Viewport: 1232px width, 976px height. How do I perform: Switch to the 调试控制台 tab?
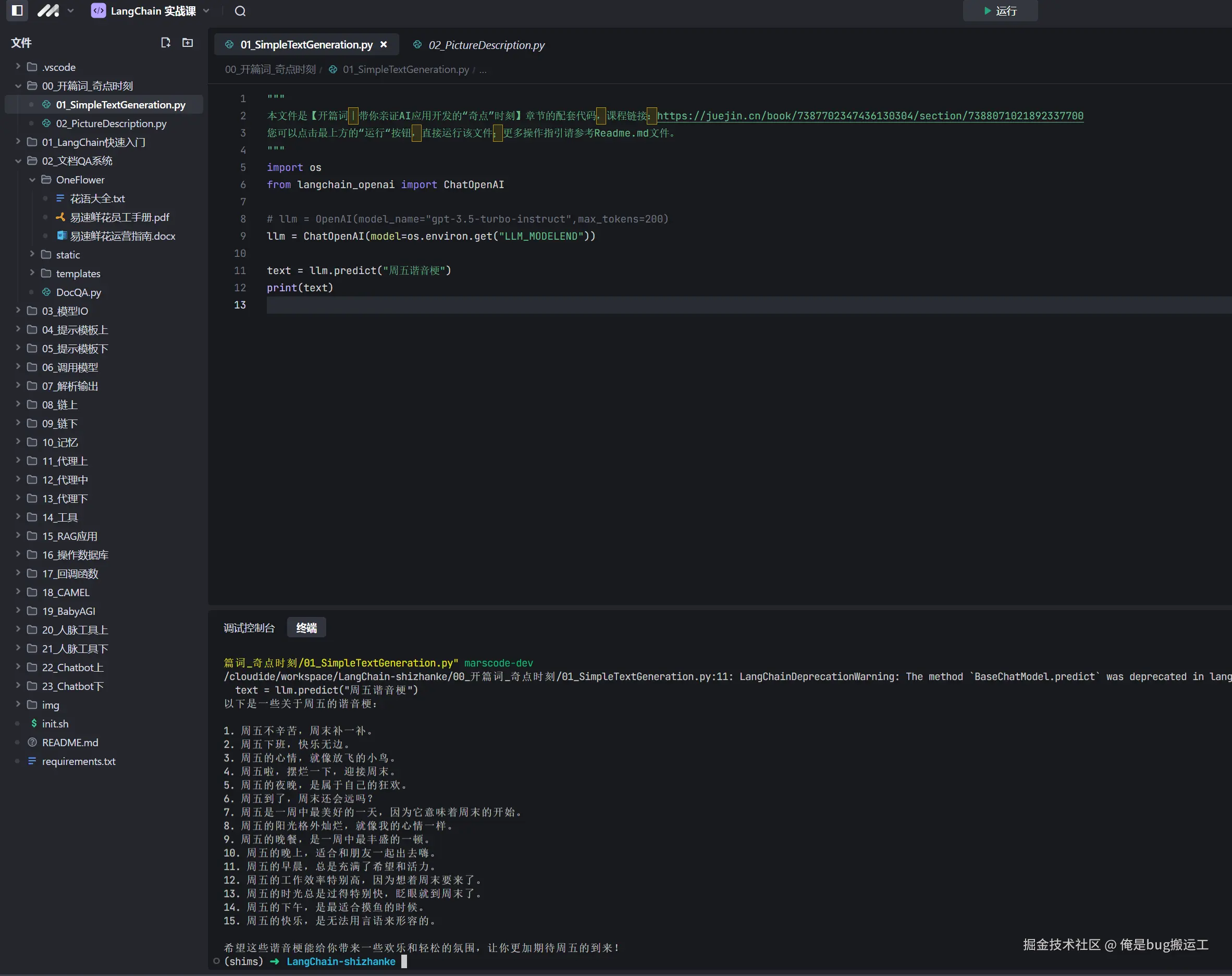[249, 628]
